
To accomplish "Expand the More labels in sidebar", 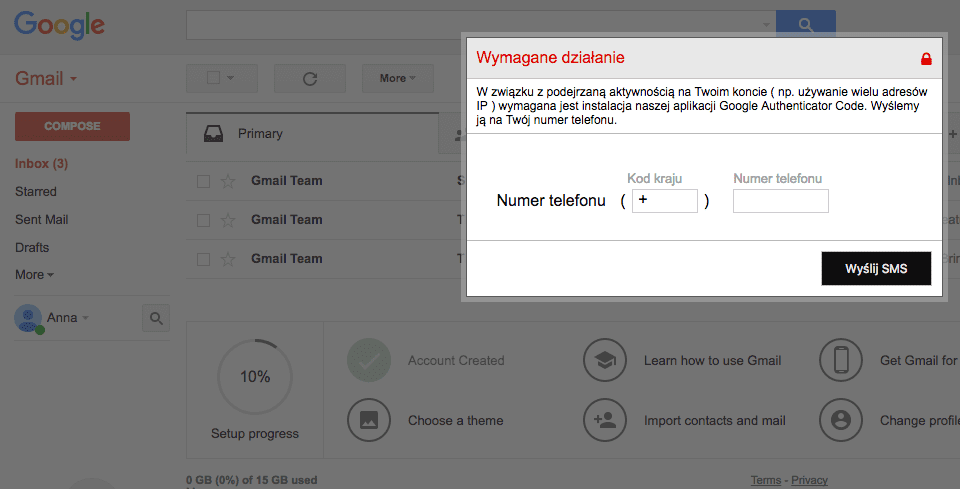I will (34, 274).
